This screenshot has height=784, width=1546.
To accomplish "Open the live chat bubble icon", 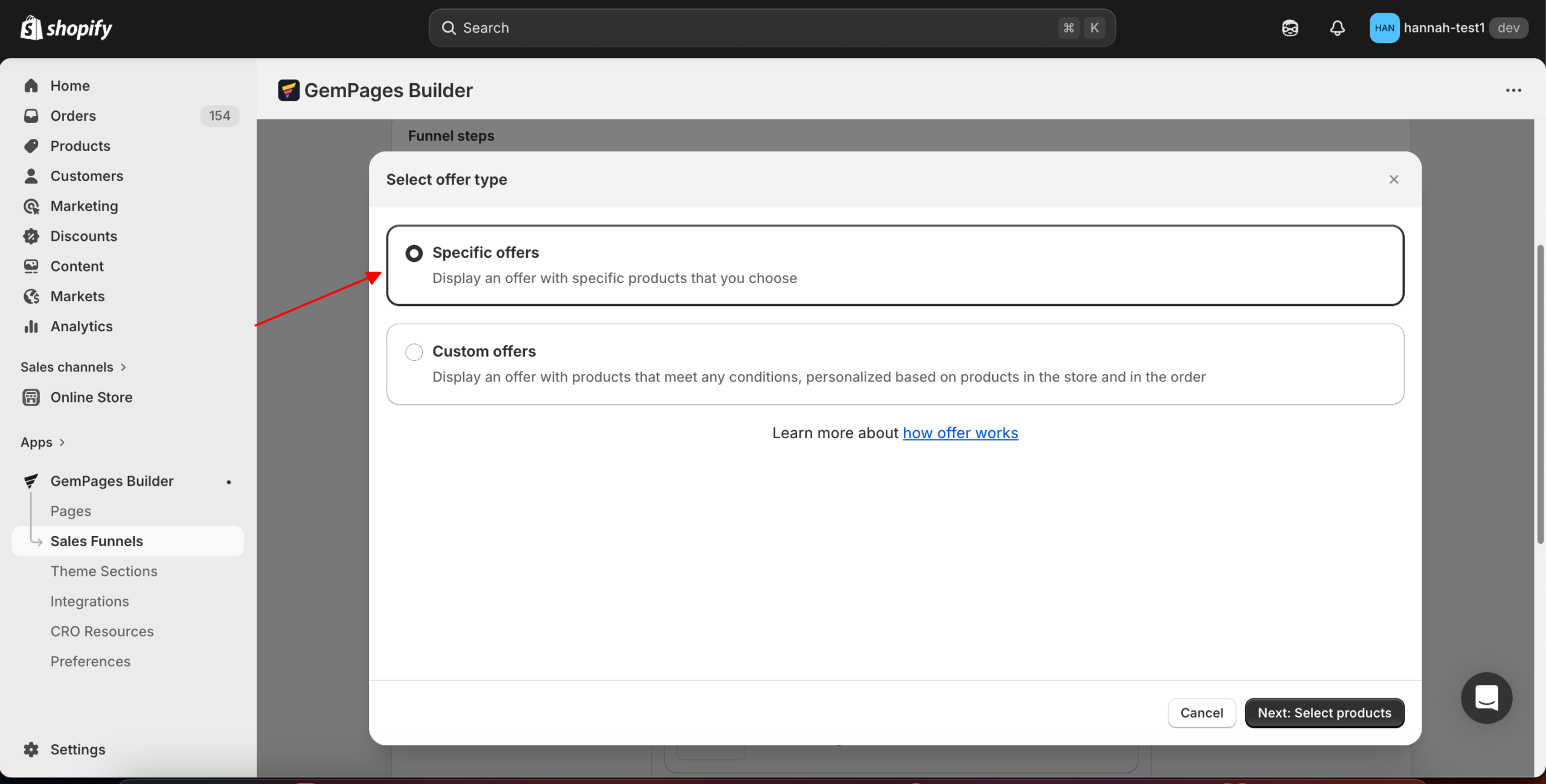I will tap(1486, 698).
